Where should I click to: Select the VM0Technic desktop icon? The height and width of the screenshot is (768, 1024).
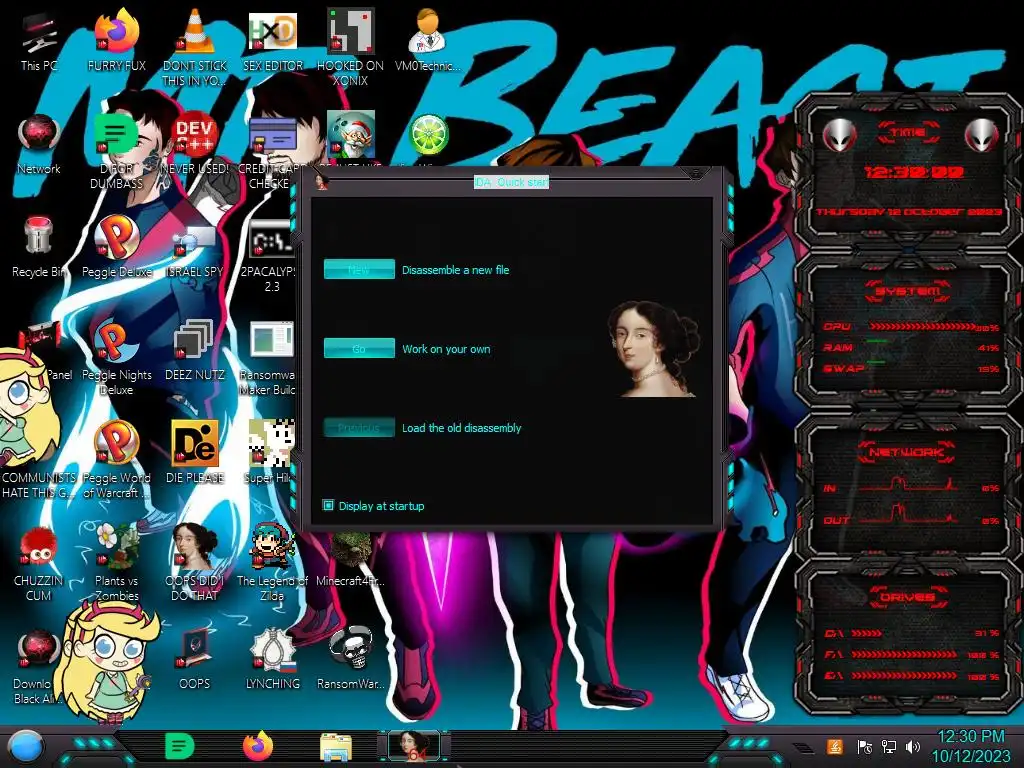(x=427, y=41)
